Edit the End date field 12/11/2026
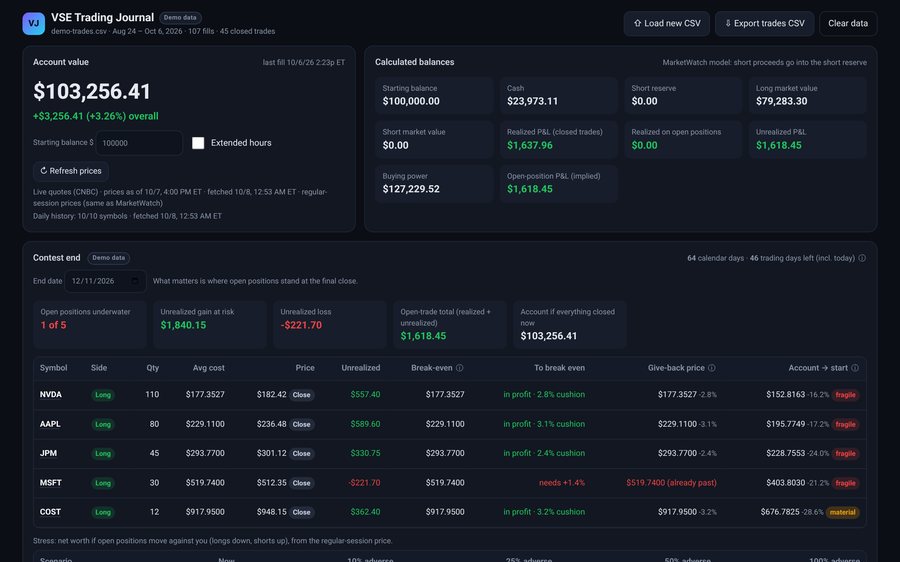The height and width of the screenshot is (562, 900). [105, 281]
